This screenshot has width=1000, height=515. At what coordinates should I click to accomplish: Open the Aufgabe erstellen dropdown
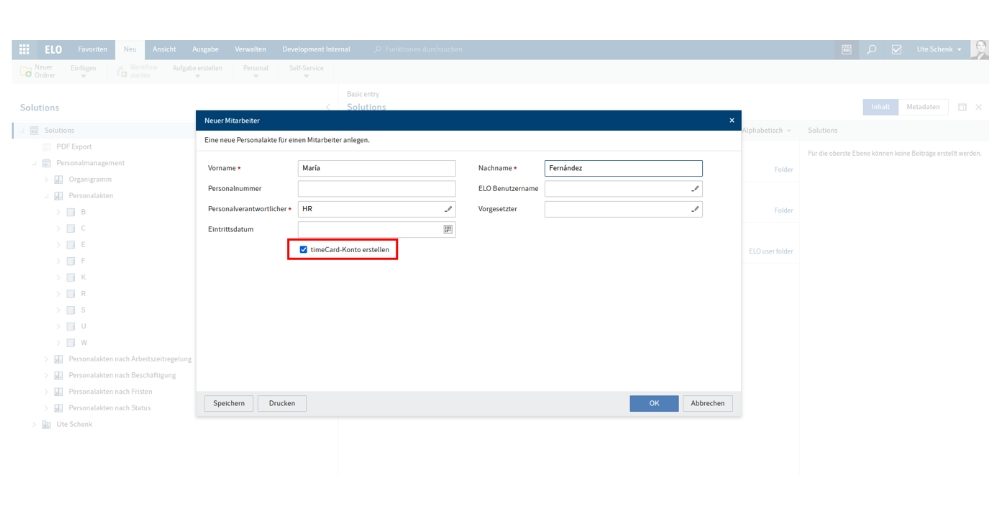197,71
